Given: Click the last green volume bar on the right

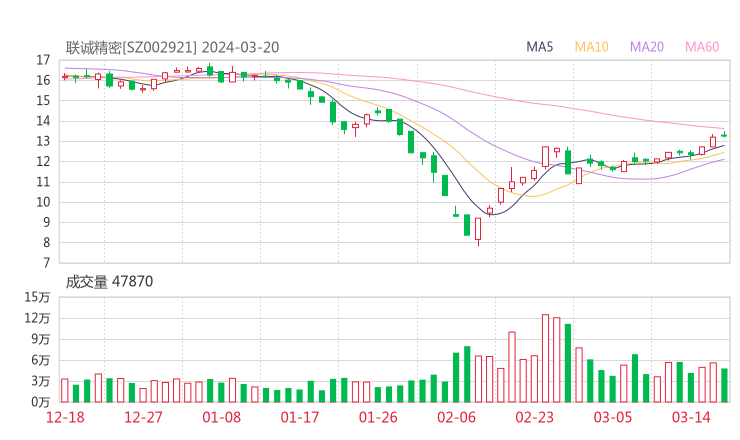Looking at the screenshot, I should point(724,385).
